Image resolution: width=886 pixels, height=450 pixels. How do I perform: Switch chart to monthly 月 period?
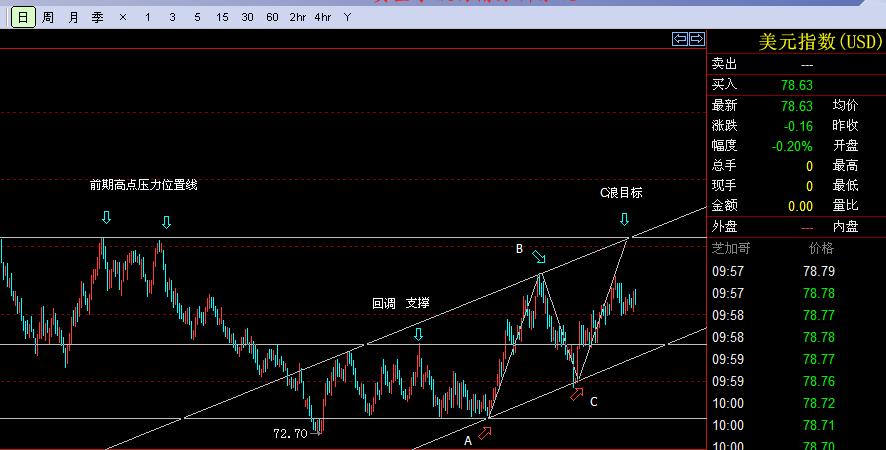pyautogui.click(x=73, y=18)
